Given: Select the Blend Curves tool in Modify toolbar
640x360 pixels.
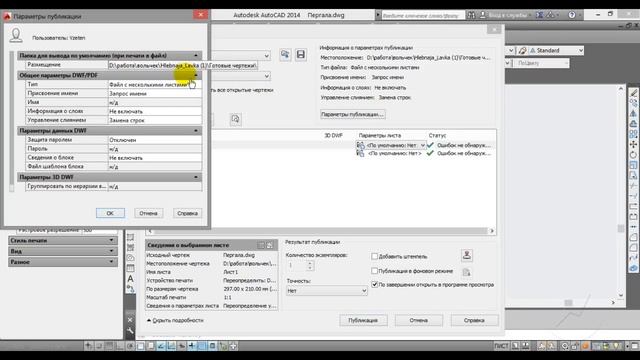Looking at the screenshot, I should tap(633, 258).
